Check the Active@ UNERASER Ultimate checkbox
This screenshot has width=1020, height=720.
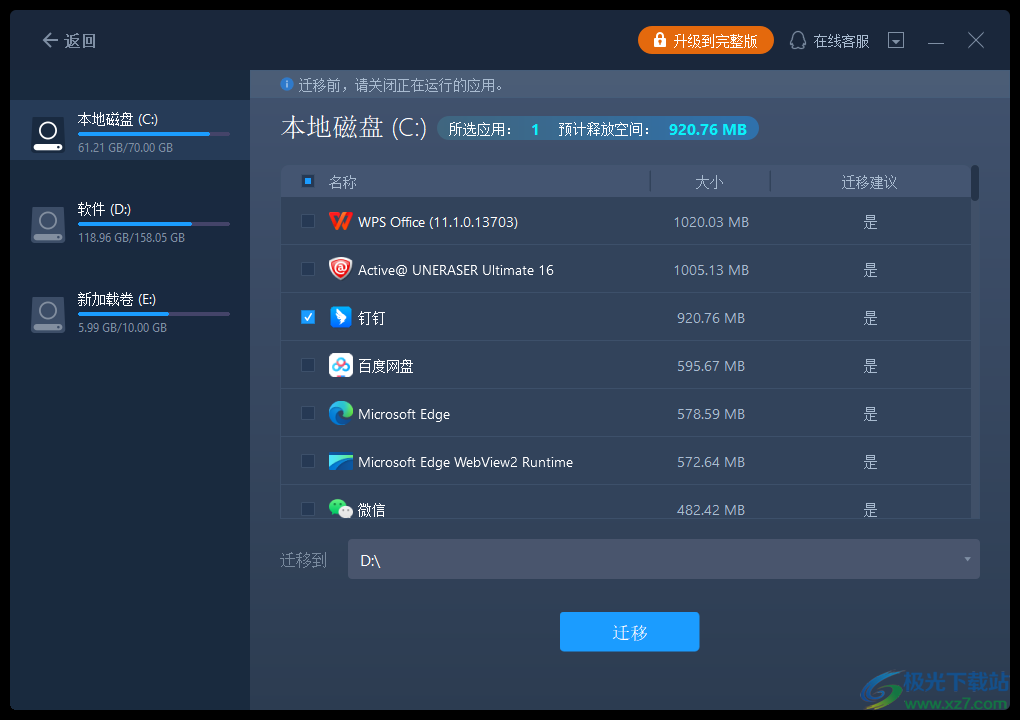point(308,269)
